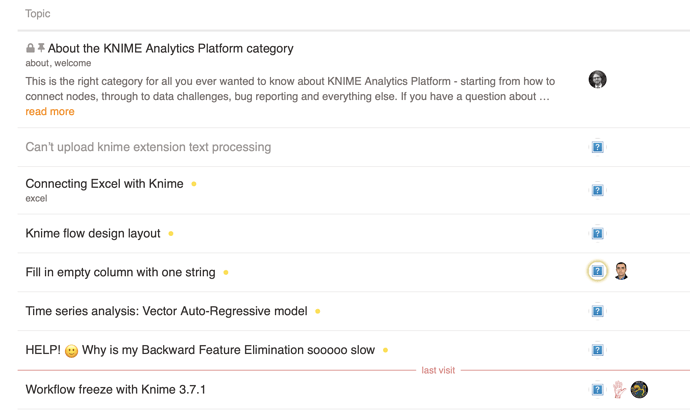Click the lock icon beside About the KNIME topic
Screen dimensions: 690x412
[x=30, y=48]
